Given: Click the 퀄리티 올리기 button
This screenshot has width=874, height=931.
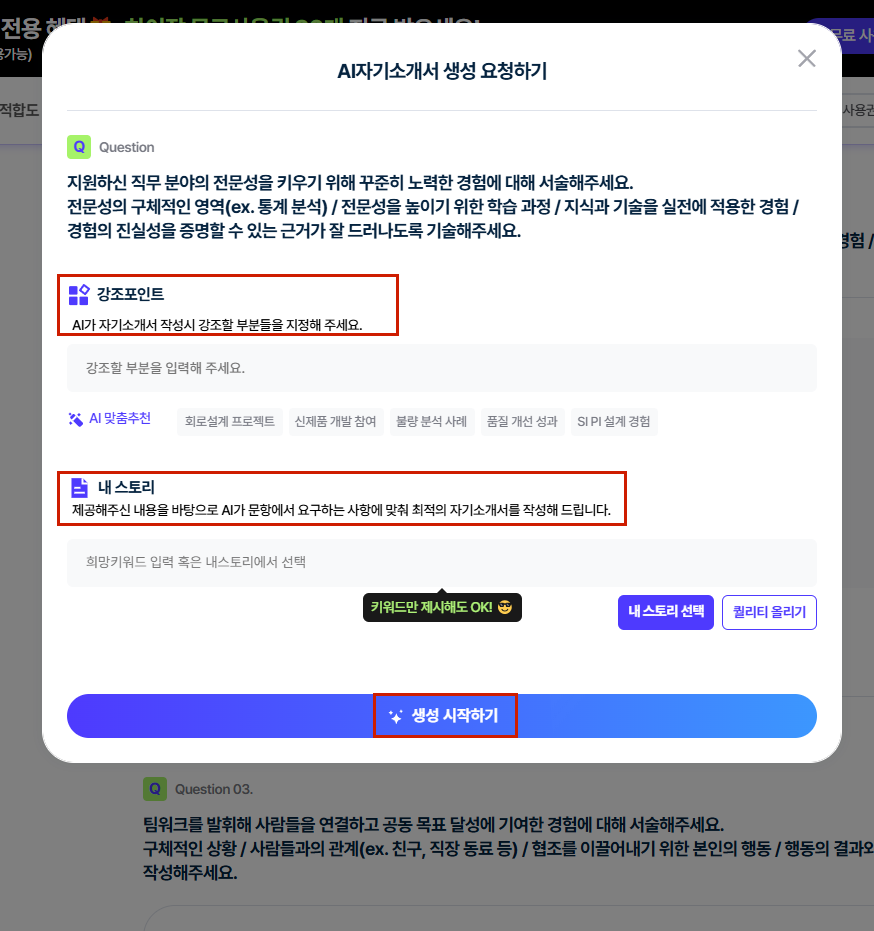Looking at the screenshot, I should (770, 612).
